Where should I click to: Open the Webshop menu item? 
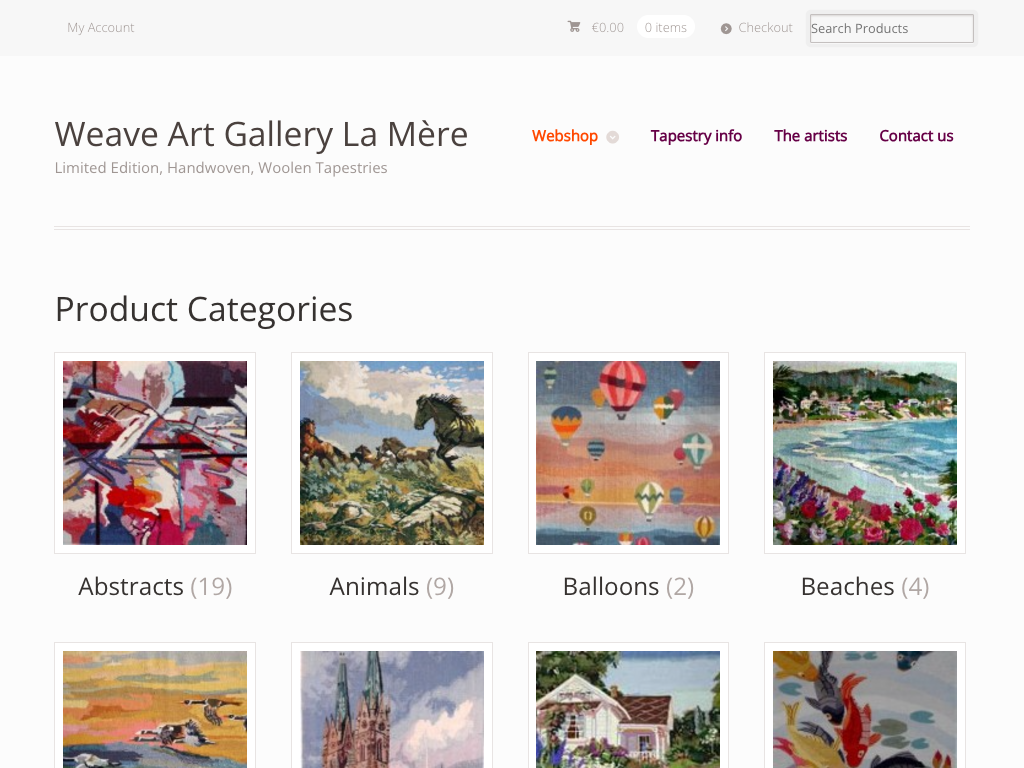[x=565, y=136]
